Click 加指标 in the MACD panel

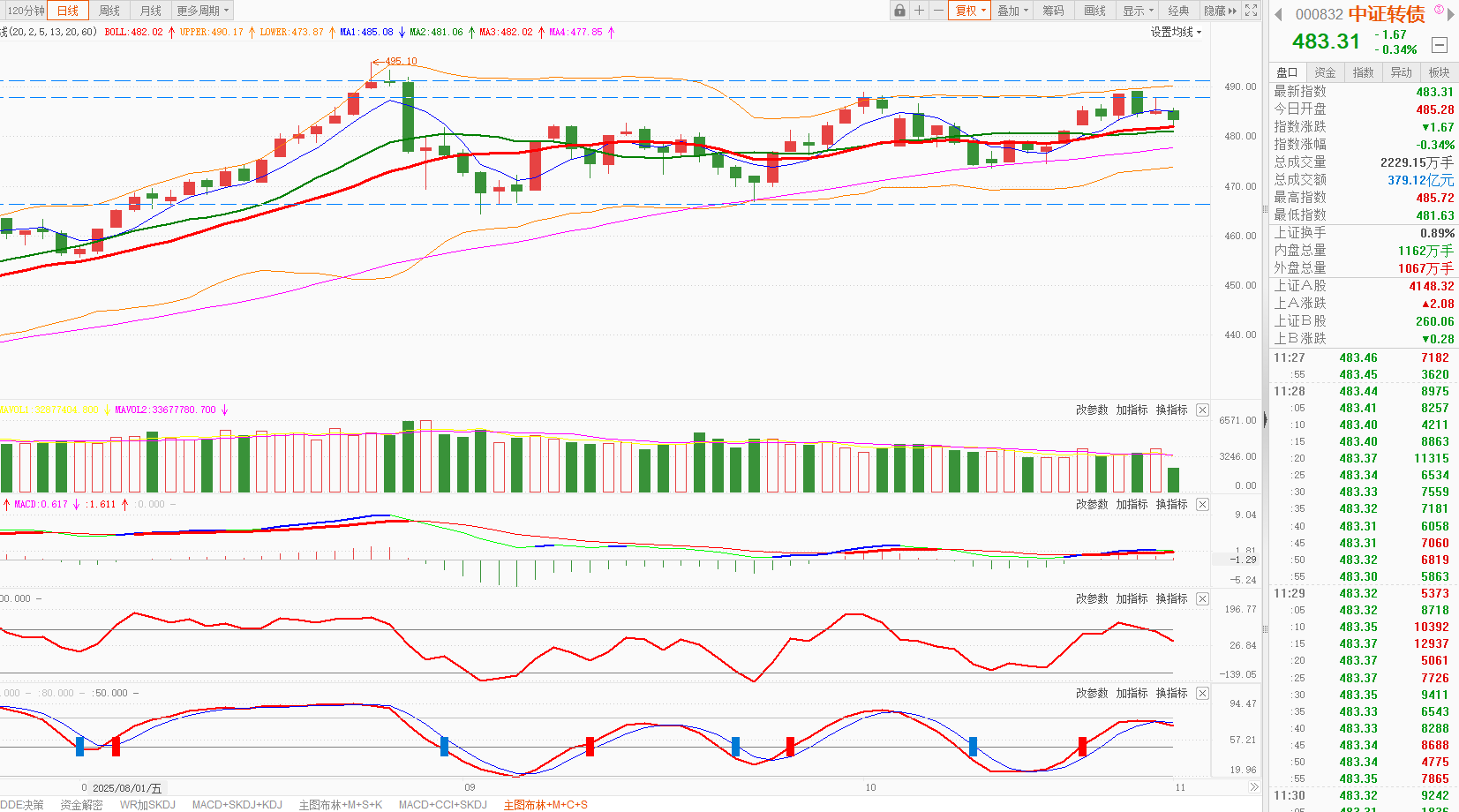(1132, 504)
